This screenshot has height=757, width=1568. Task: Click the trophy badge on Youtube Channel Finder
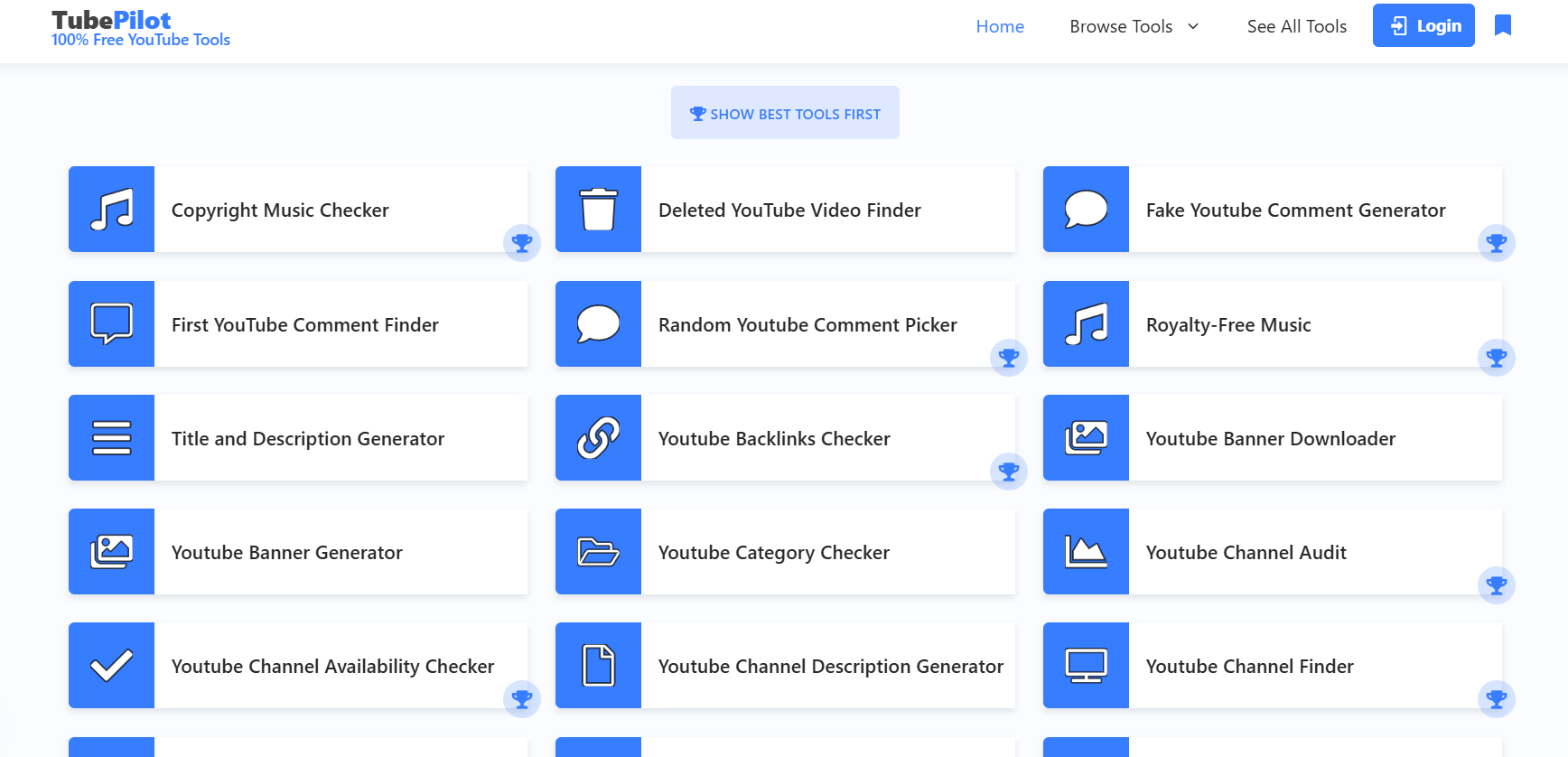(1497, 698)
